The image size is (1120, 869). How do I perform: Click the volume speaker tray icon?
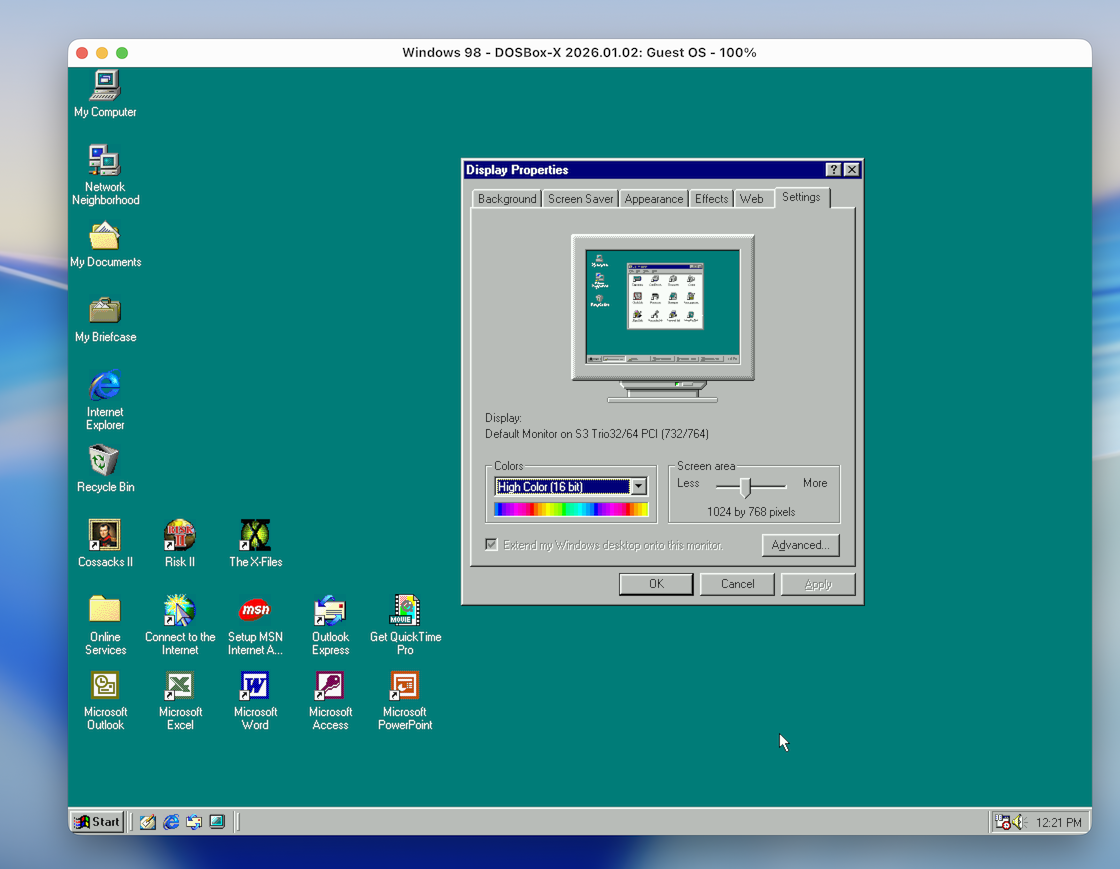(1019, 823)
